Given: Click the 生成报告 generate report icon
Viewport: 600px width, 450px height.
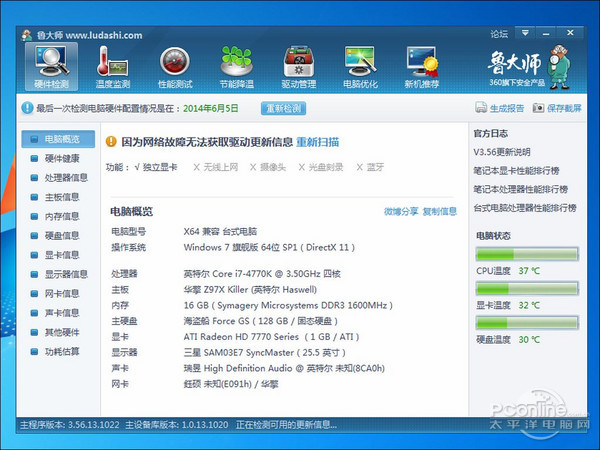Looking at the screenshot, I should (x=480, y=107).
